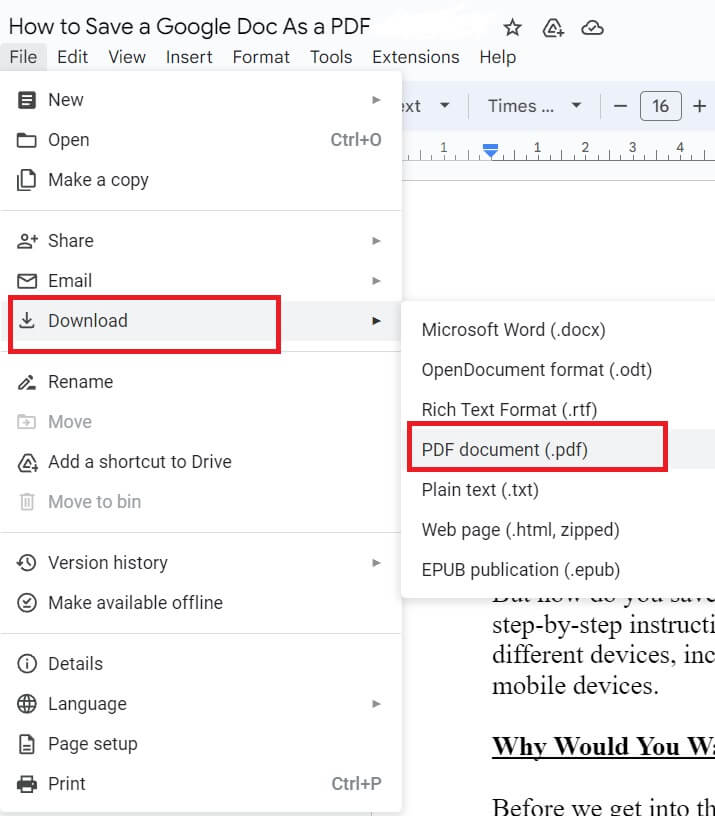The height and width of the screenshot is (816, 715).
Task: Open the Times font dropdown
Action: coord(534,106)
